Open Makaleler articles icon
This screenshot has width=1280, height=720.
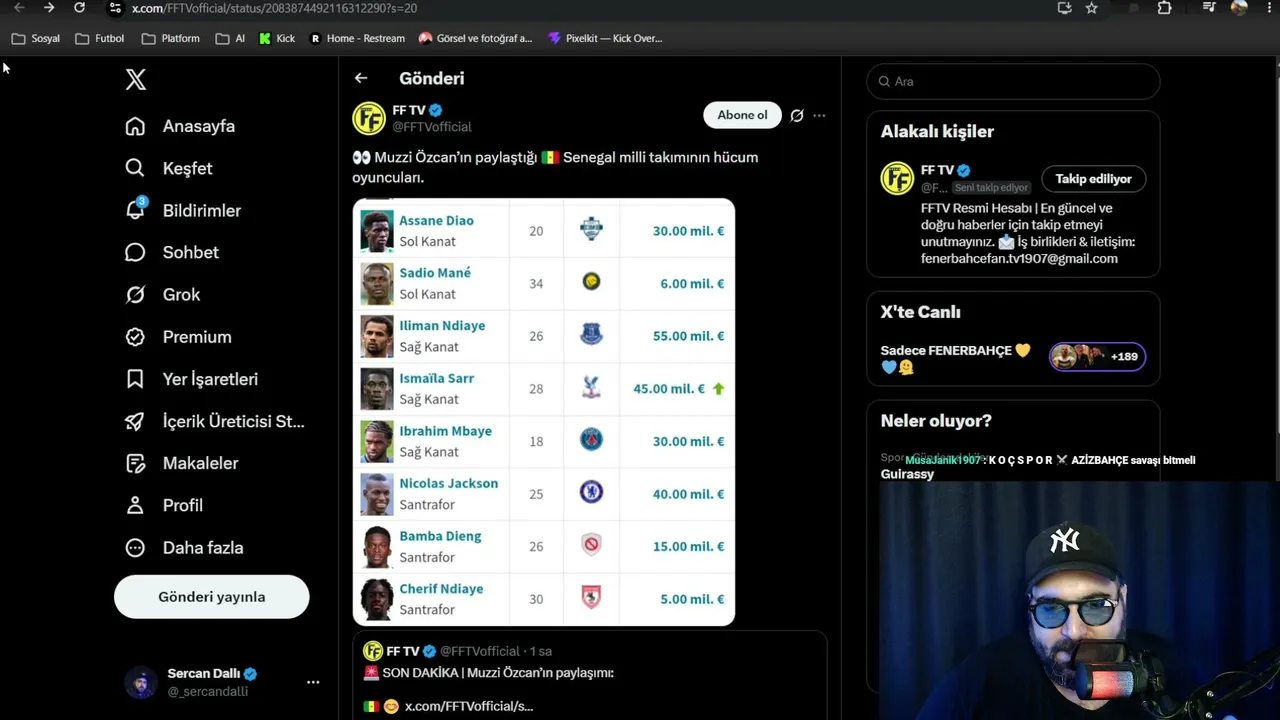click(x=135, y=463)
